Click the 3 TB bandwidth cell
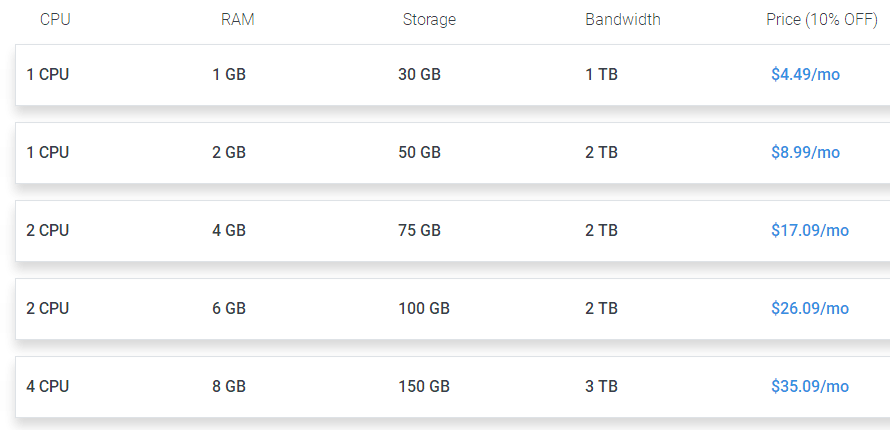 coord(601,386)
